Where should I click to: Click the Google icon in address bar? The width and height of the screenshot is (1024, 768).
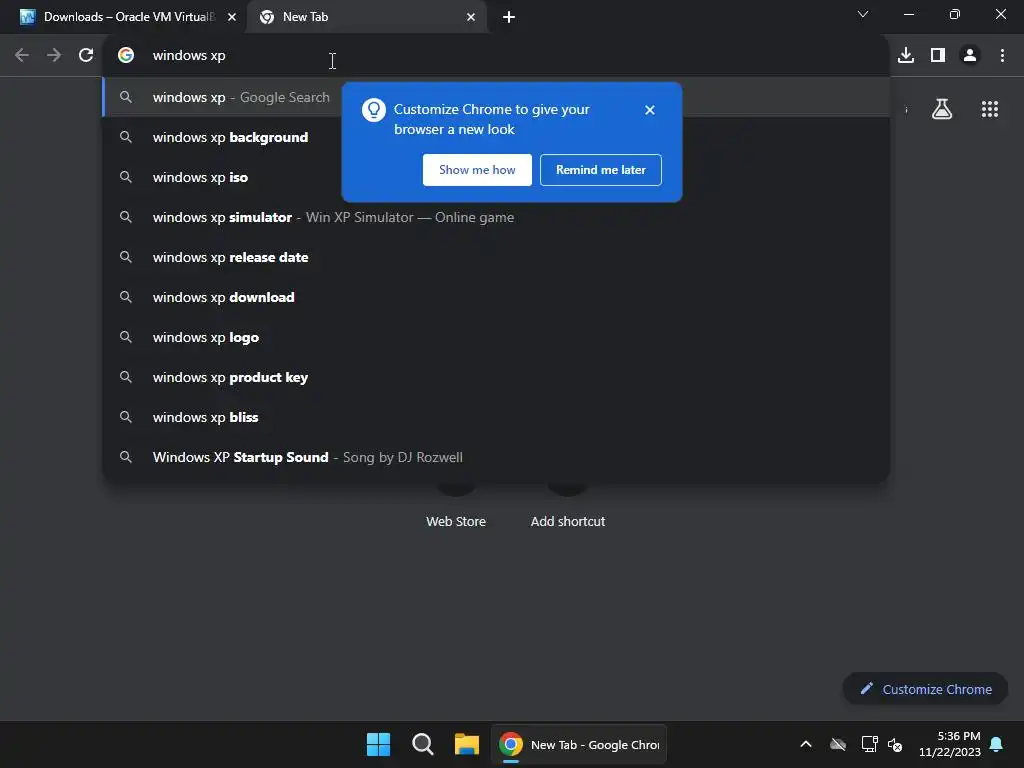pos(126,56)
